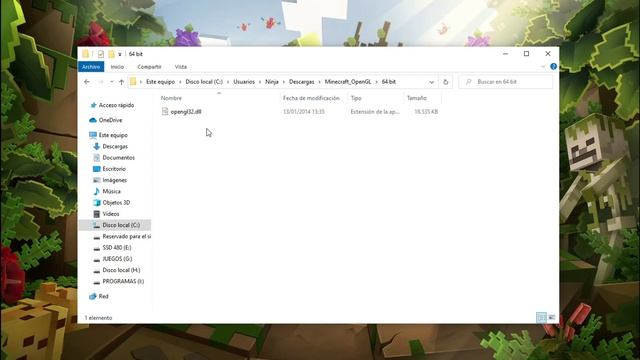Viewport: 640px width, 360px height.
Task: Expand address bar history dropdown
Action: 431,82
